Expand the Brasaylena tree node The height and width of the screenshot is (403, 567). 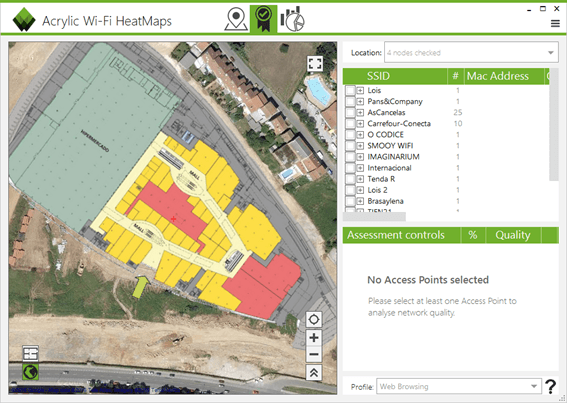coord(360,201)
